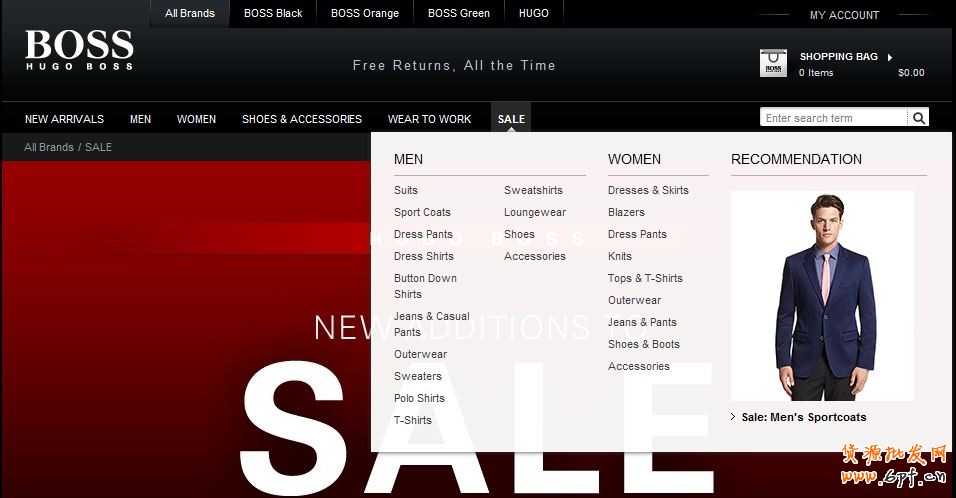Viewport: 956px width, 498px height.
Task: Click the shopping bag icon
Action: pos(773,64)
